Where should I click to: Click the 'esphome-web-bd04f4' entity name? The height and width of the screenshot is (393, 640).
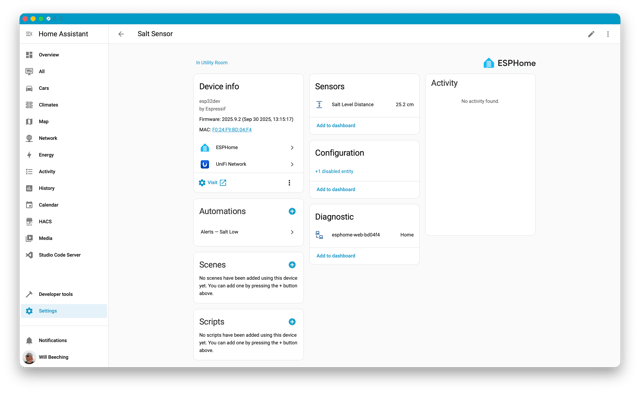pyautogui.click(x=356, y=235)
